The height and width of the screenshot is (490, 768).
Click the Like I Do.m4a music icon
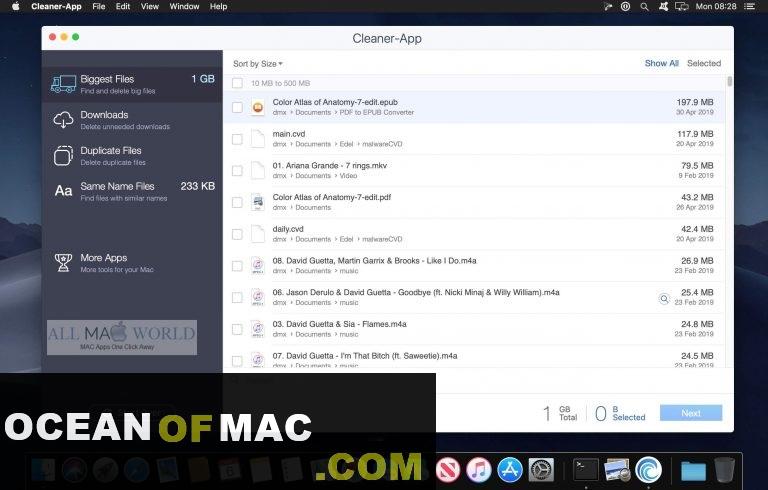click(258, 266)
